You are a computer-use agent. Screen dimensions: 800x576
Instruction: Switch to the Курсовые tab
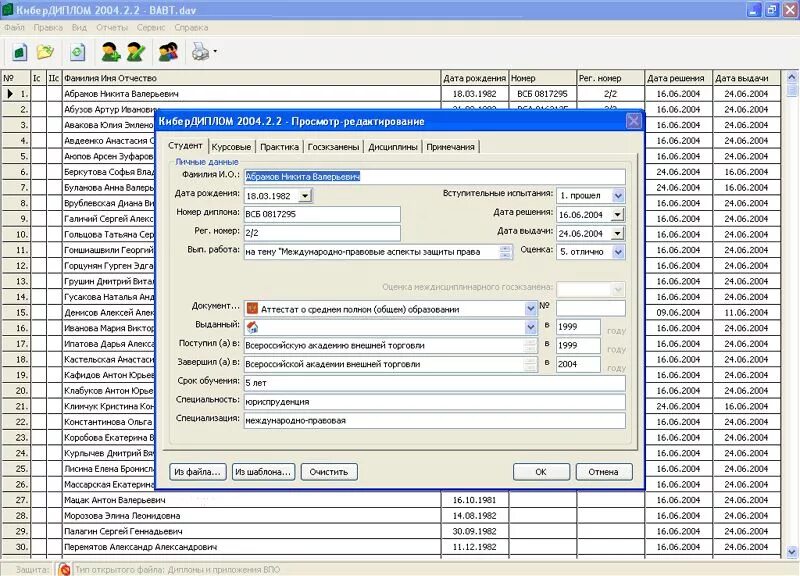click(231, 147)
